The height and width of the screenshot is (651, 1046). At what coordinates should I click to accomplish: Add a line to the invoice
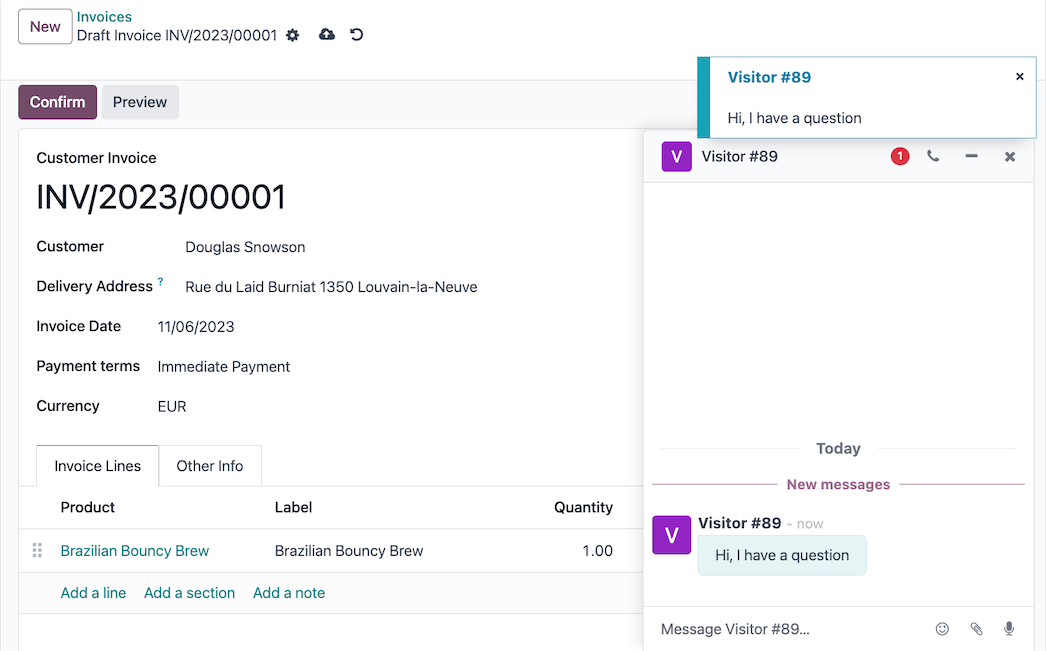pyautogui.click(x=93, y=592)
